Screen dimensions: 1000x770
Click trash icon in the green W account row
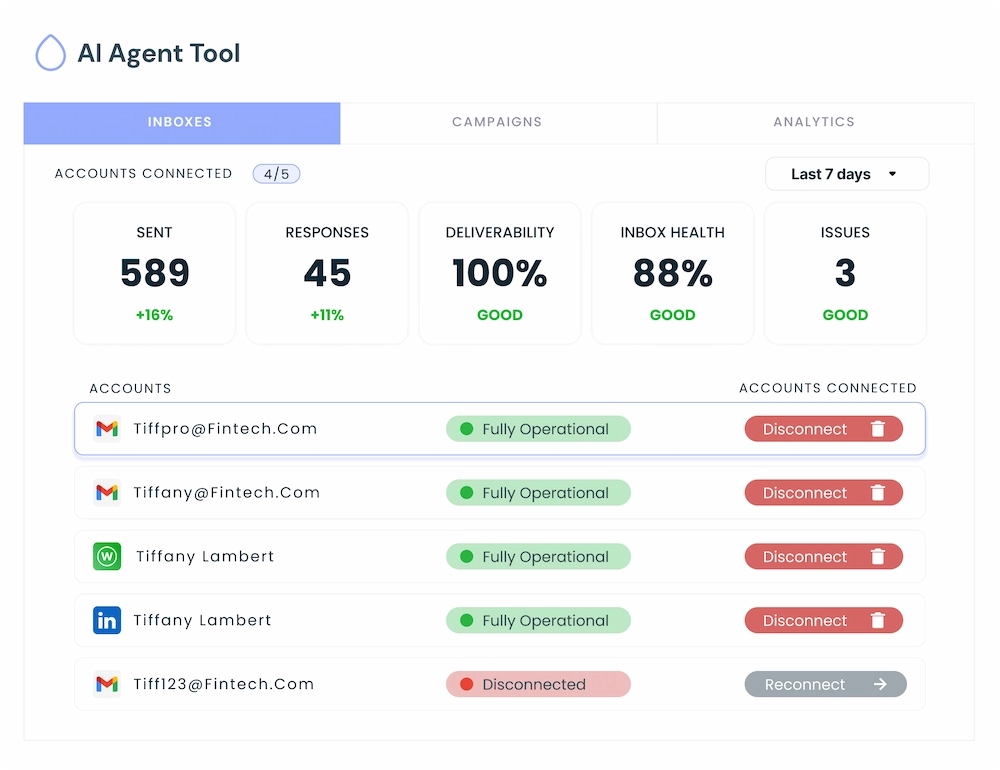click(878, 556)
